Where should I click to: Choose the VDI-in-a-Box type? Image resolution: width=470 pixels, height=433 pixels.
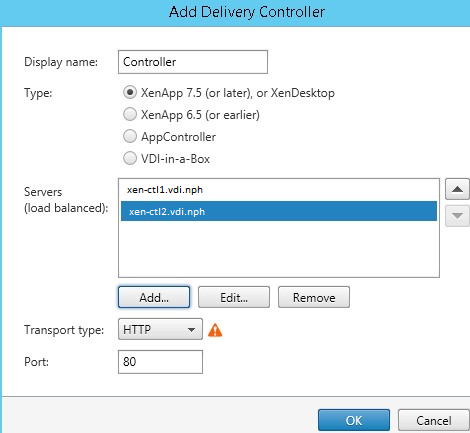click(x=130, y=158)
